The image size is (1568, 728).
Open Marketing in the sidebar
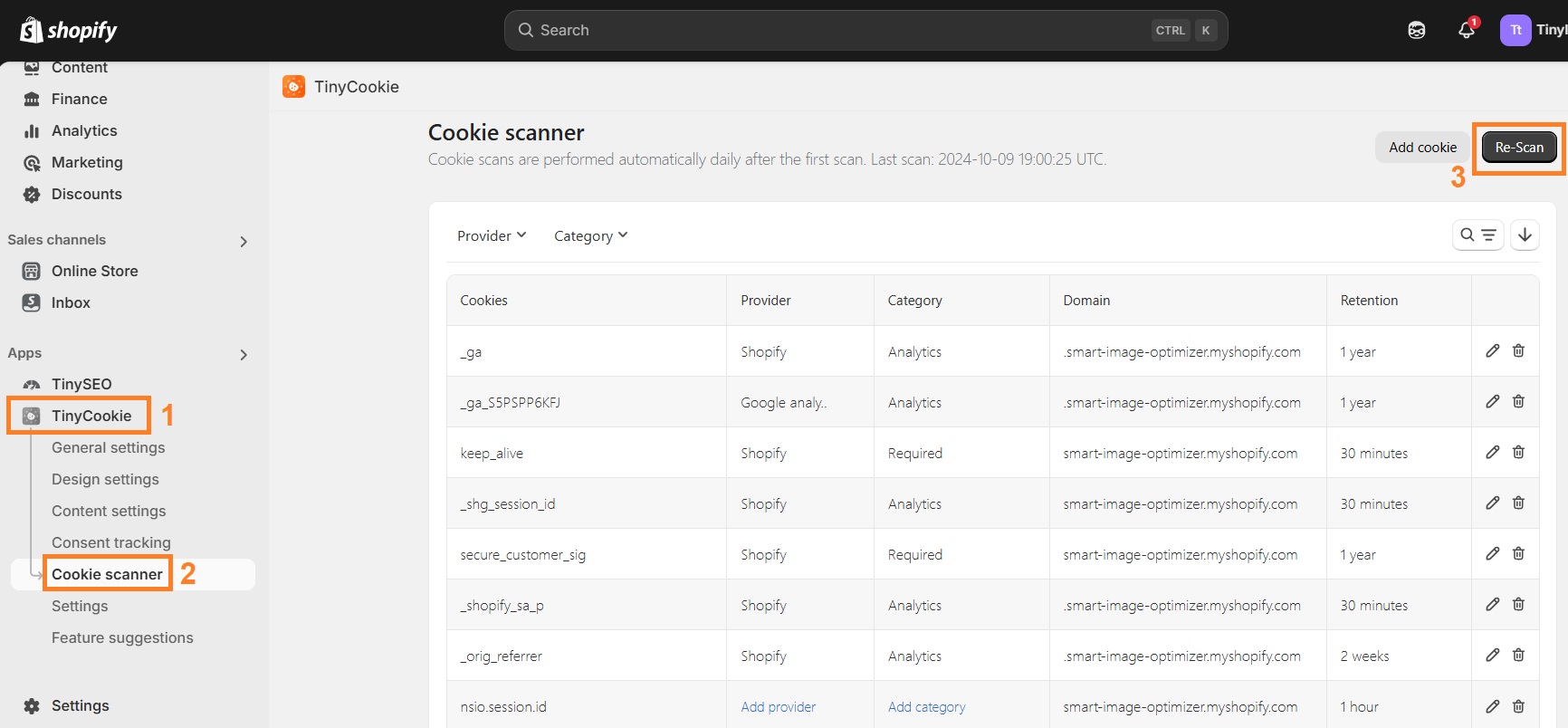(x=87, y=162)
